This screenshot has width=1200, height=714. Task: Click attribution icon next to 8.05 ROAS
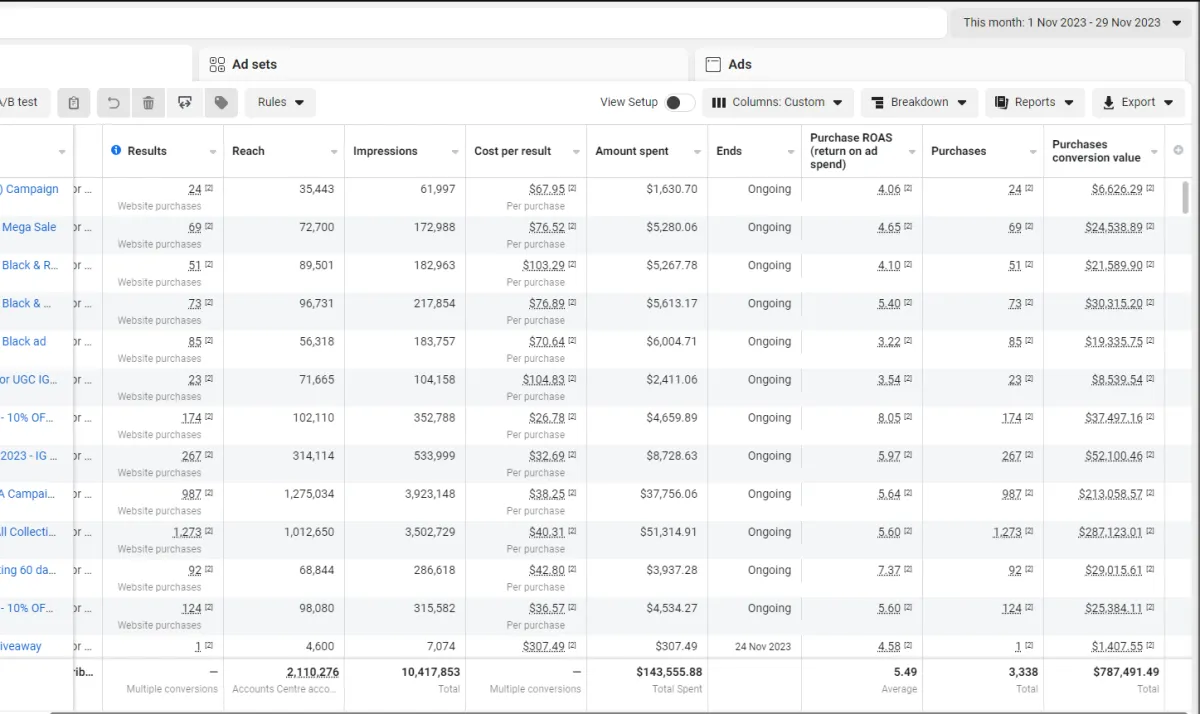click(908, 417)
